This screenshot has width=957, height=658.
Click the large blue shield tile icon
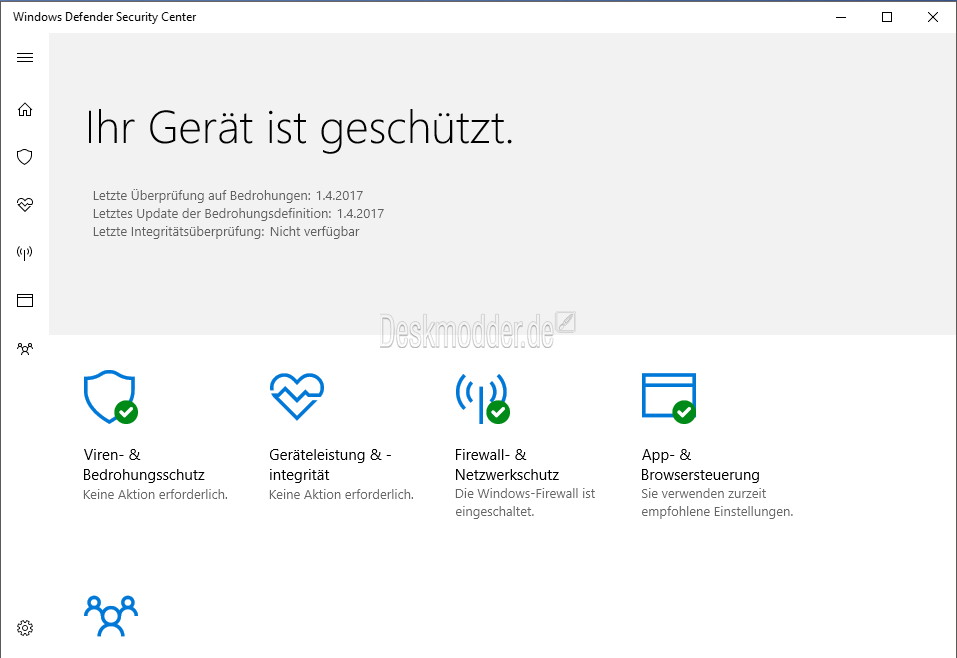pyautogui.click(x=110, y=397)
